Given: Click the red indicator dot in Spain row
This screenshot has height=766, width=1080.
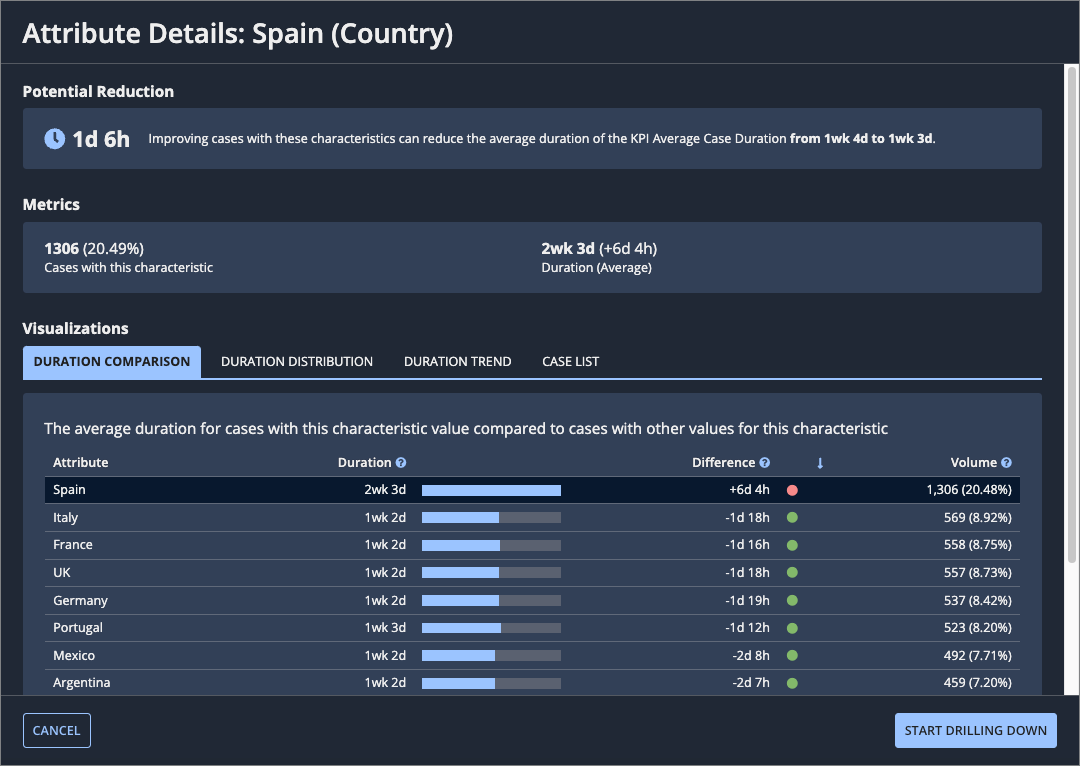Looking at the screenshot, I should click(x=792, y=490).
